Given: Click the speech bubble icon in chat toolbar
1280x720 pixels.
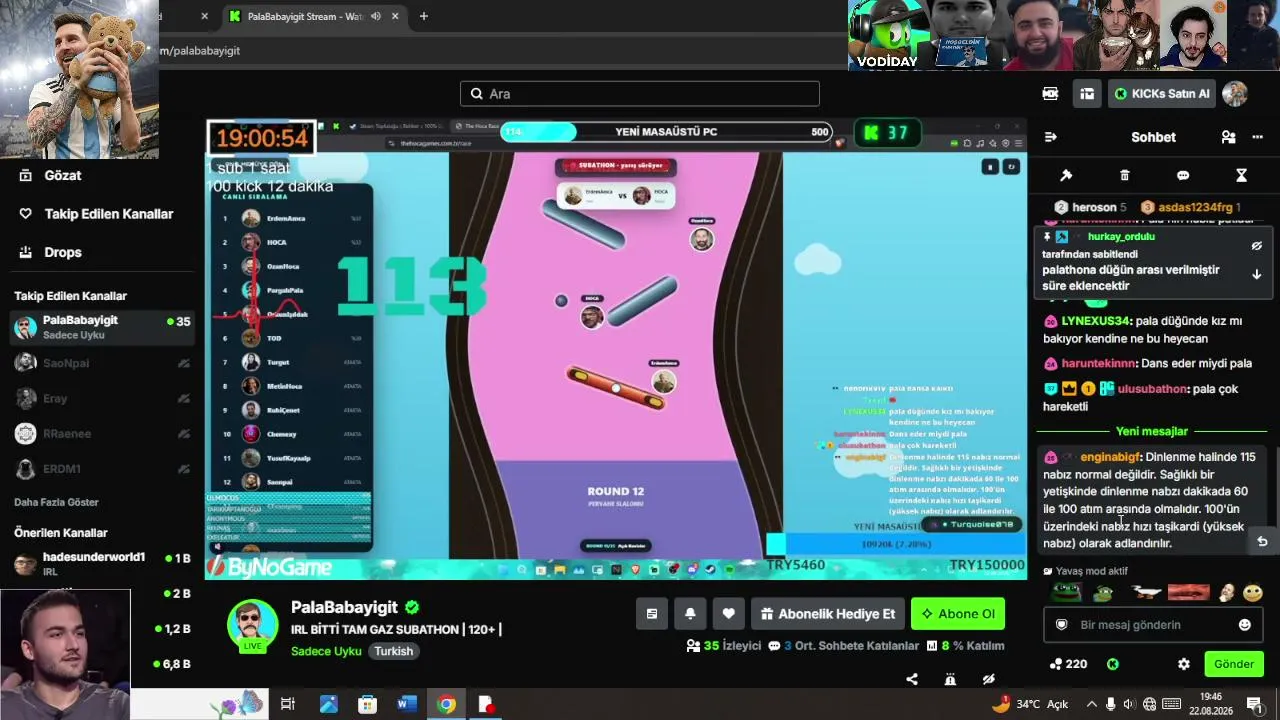Looking at the screenshot, I should tap(1183, 175).
